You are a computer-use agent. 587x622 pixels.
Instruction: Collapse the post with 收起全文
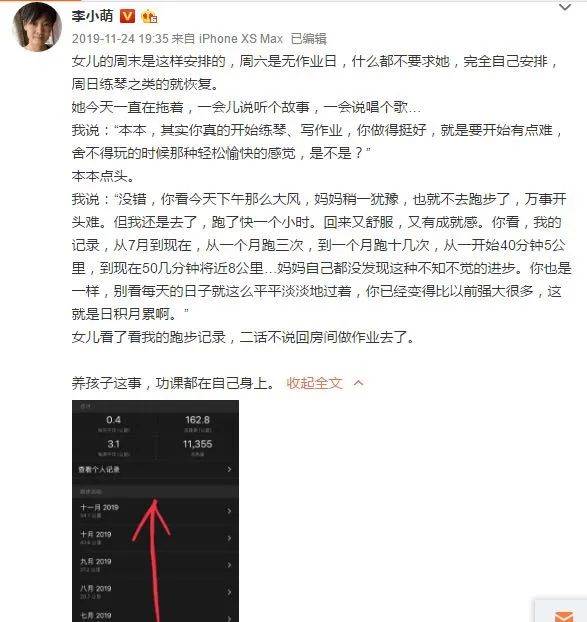314,383
